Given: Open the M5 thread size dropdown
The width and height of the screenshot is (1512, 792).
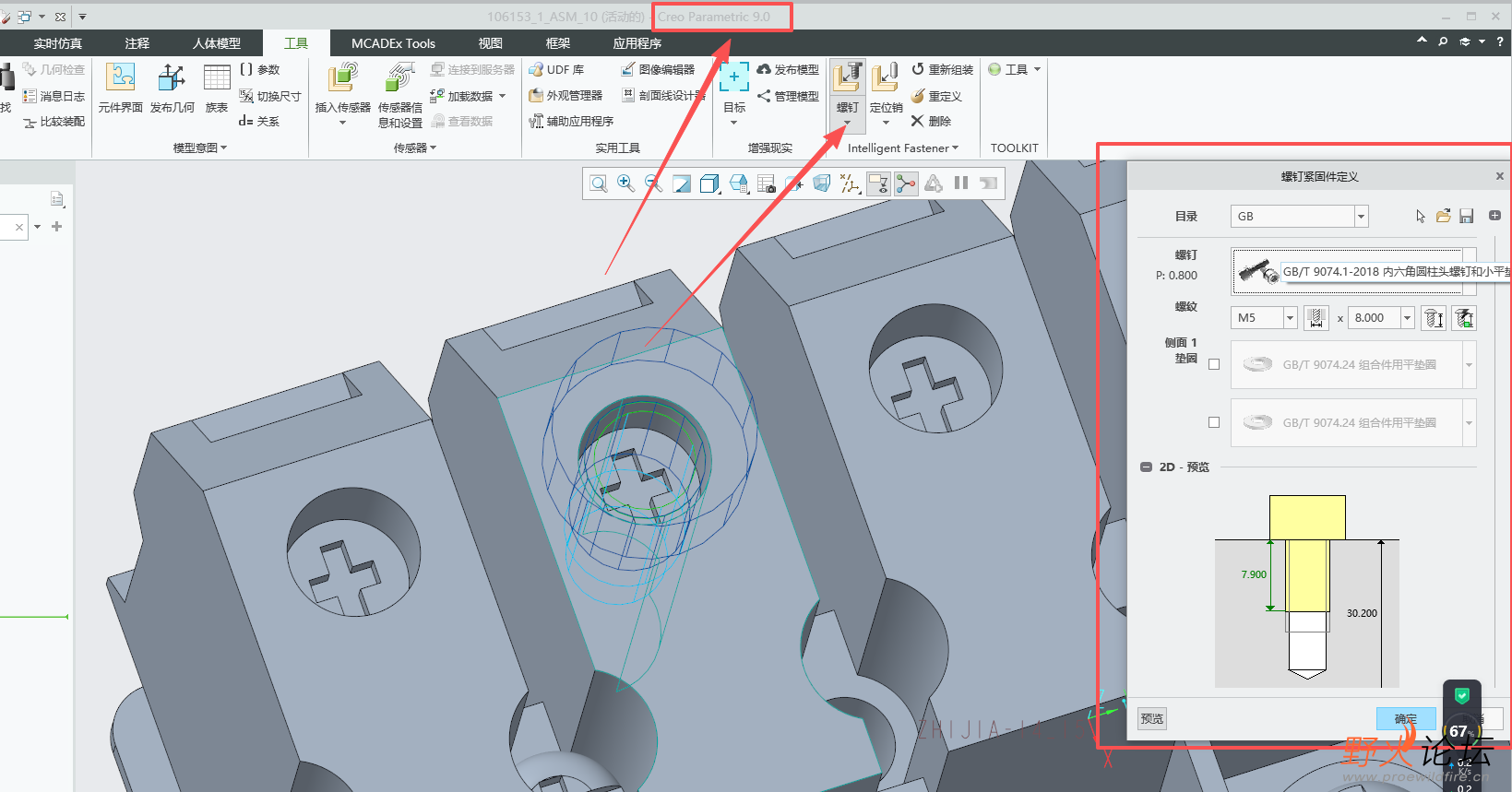Looking at the screenshot, I should pos(1291,318).
